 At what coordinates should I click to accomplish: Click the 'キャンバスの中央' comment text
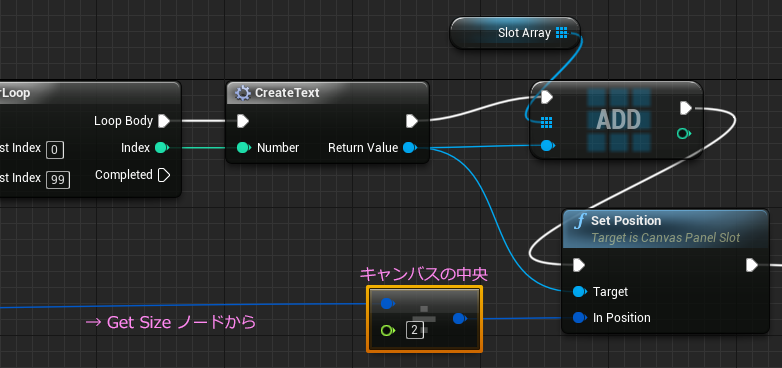click(423, 274)
